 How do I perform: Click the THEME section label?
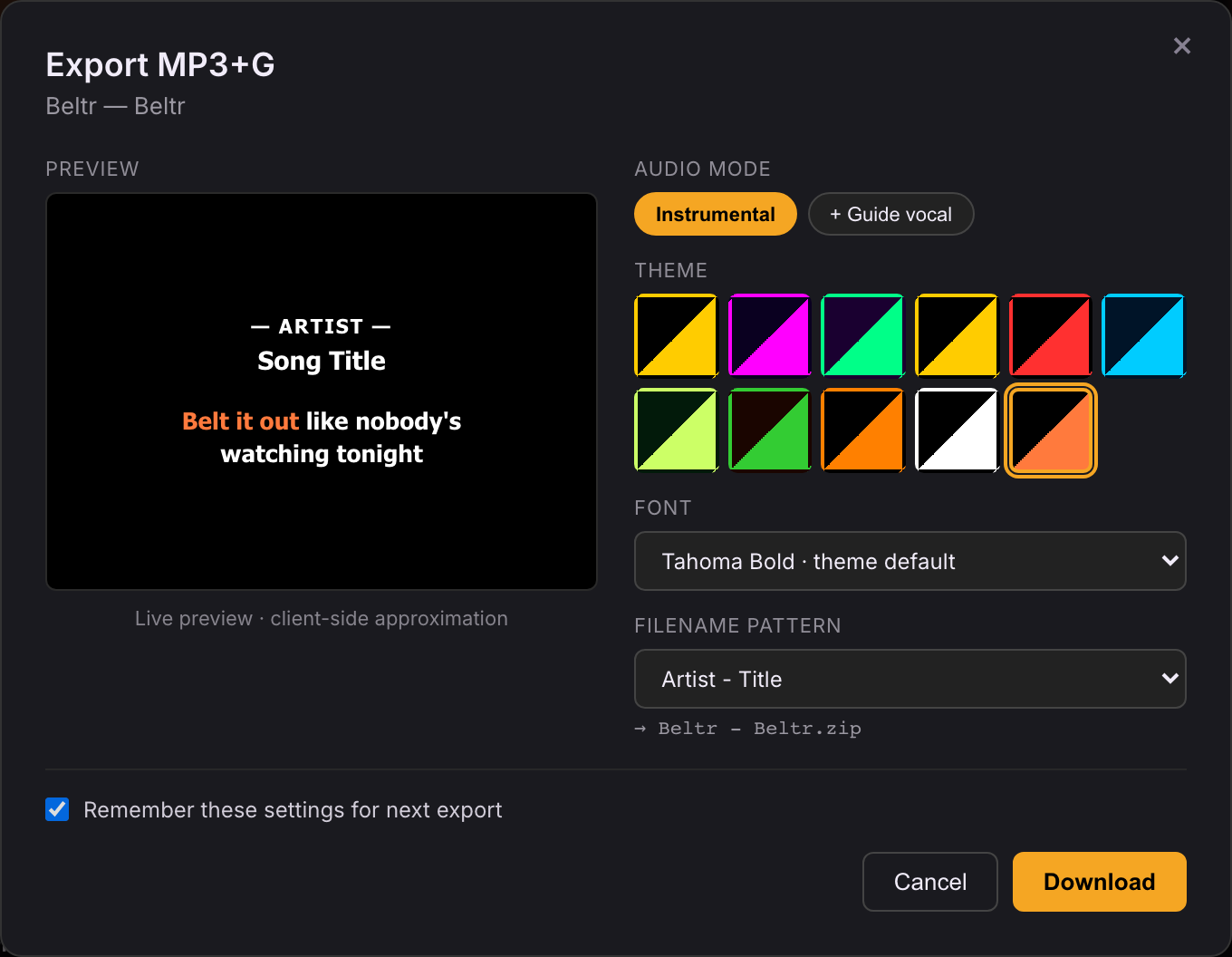tap(671, 271)
